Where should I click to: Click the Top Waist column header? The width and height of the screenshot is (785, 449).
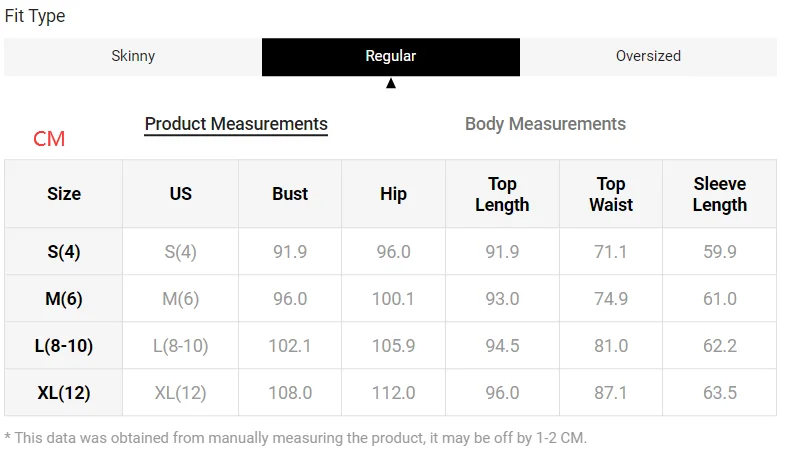point(611,194)
